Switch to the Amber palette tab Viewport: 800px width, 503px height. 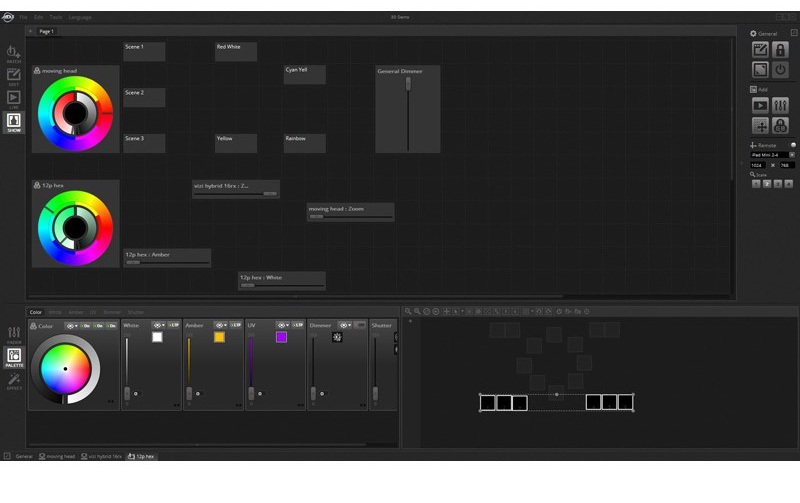click(x=76, y=312)
